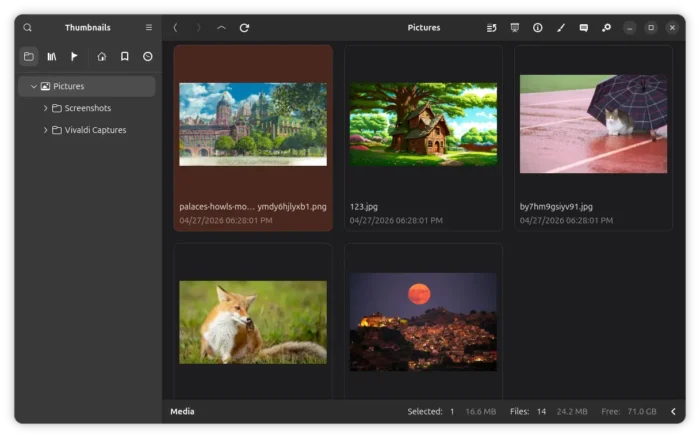Image resolution: width=700 pixels, height=438 pixels.
Task: Click the Media label in status bar
Action: [x=182, y=411]
